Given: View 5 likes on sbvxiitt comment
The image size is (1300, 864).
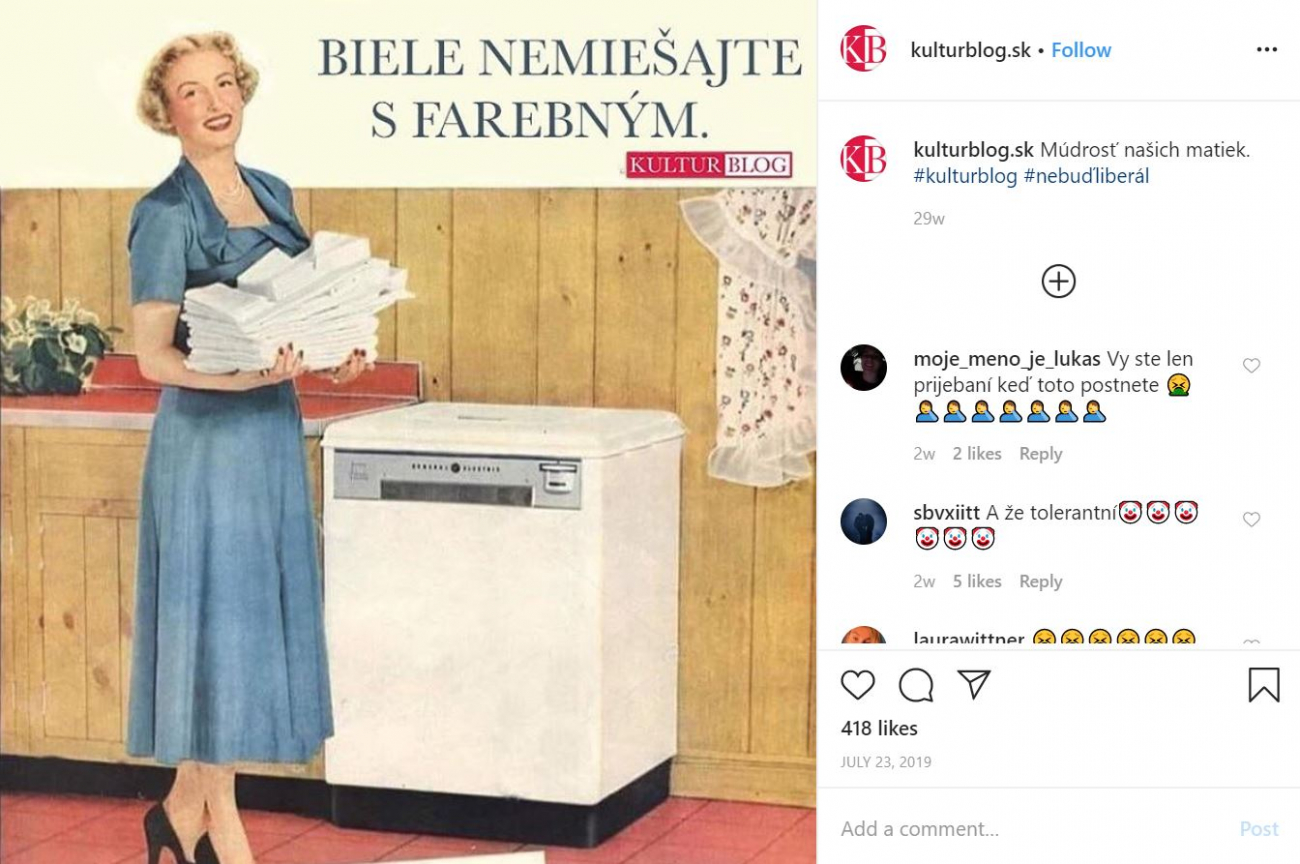Looking at the screenshot, I should point(977,582).
